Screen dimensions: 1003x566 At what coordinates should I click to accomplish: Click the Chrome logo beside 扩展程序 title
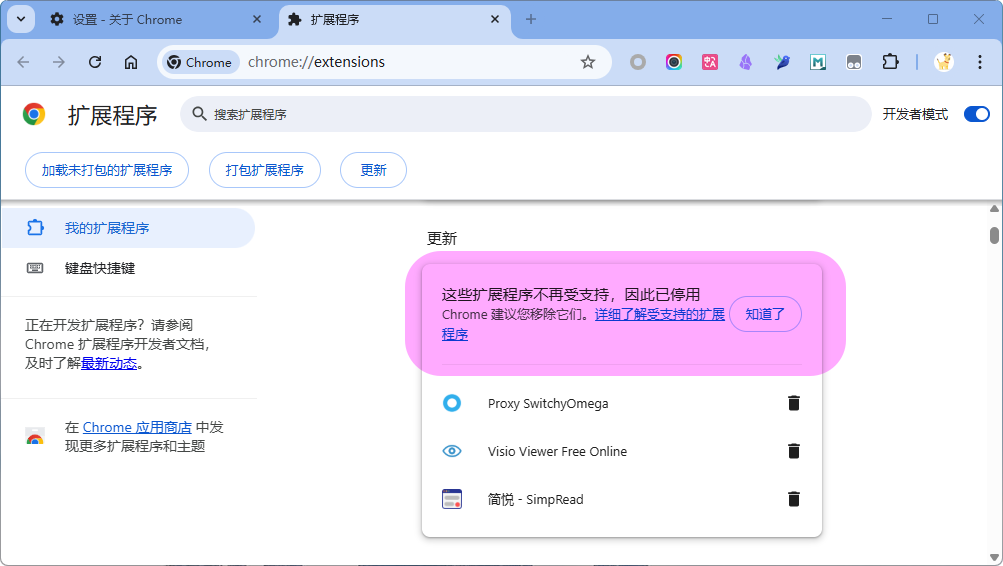[x=34, y=114]
